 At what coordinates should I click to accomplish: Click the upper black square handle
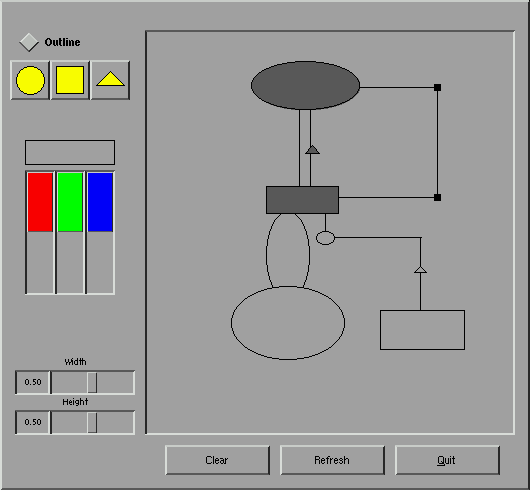point(437,88)
